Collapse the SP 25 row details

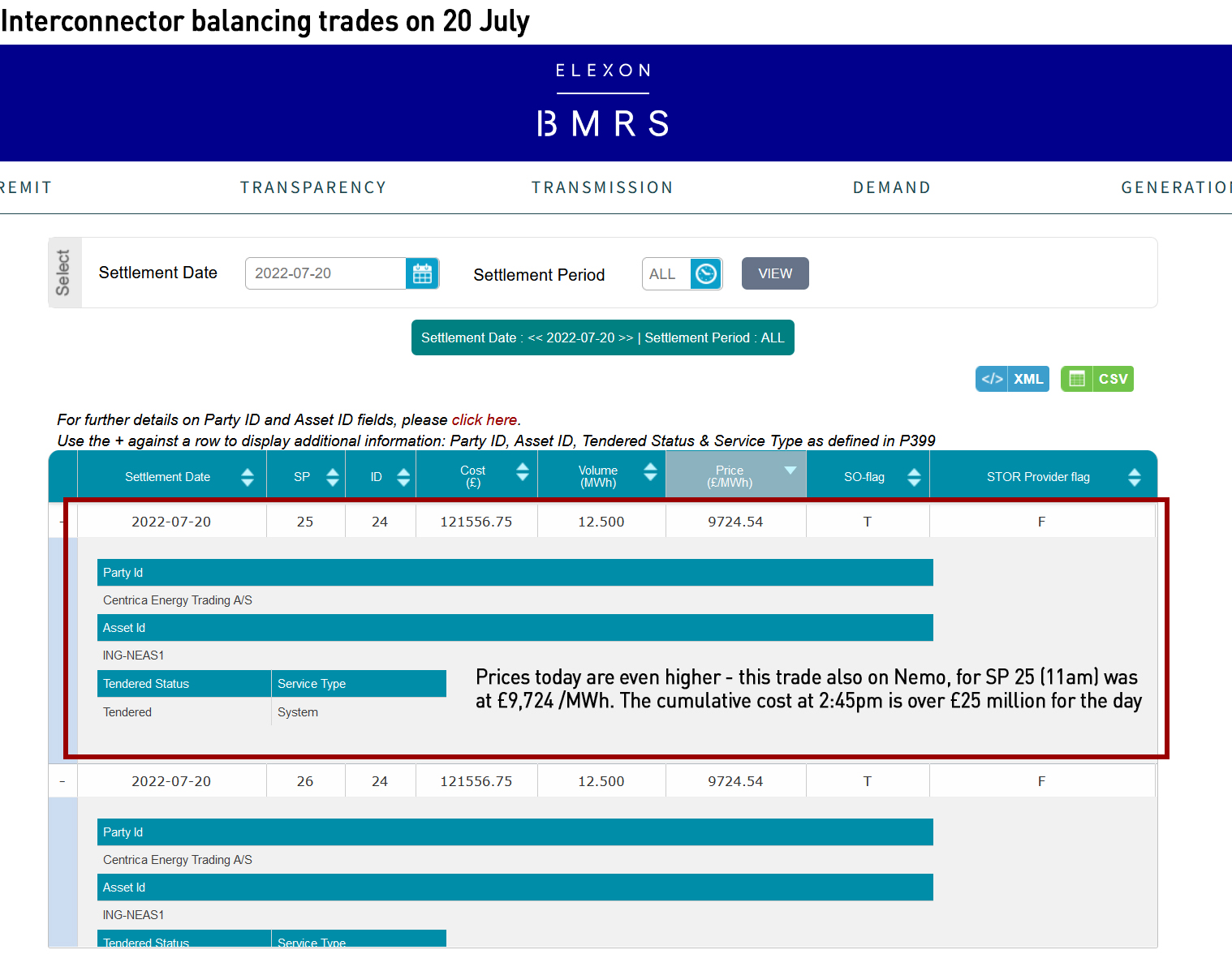click(62, 522)
